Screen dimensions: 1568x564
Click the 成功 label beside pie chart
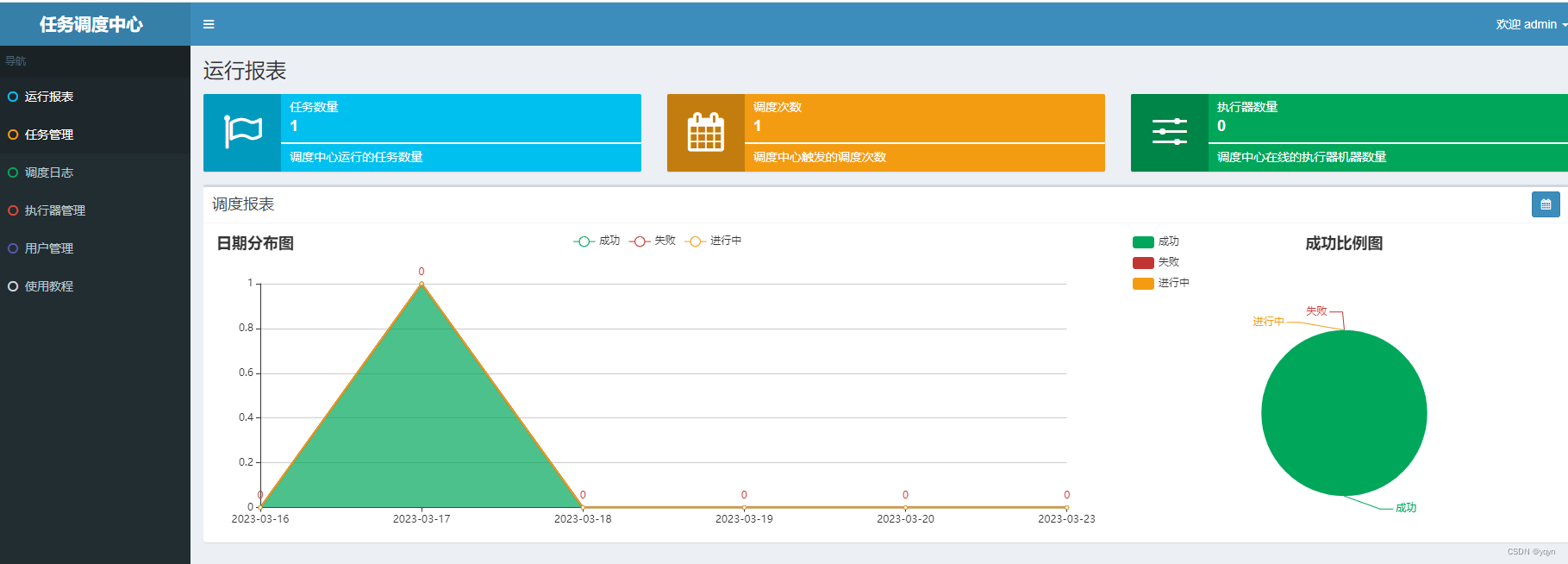(x=1406, y=508)
